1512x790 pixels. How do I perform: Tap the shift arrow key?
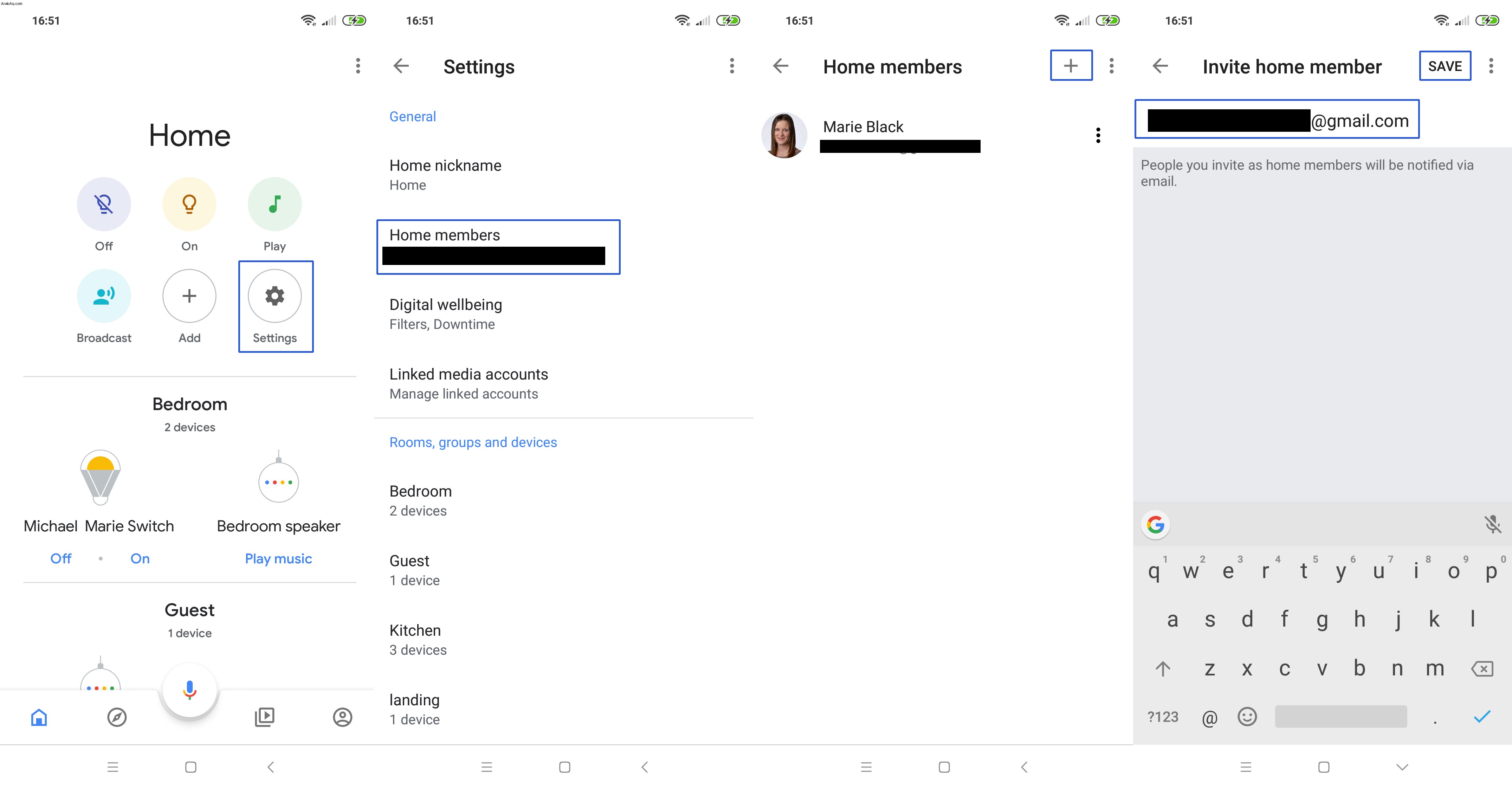[1163, 668]
